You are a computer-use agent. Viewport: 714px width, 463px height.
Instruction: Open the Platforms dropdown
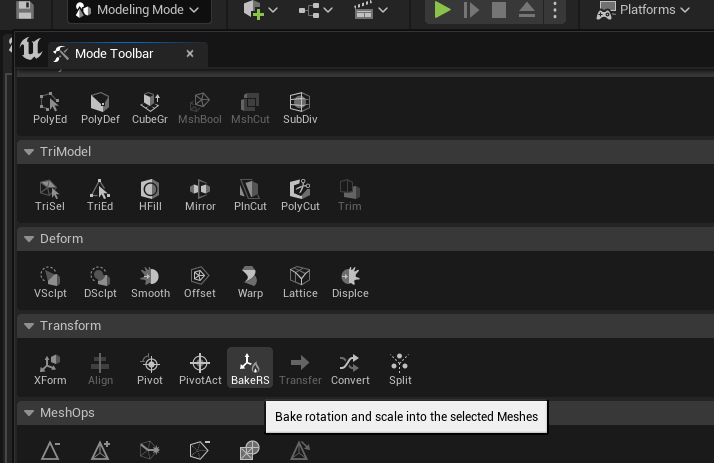pyautogui.click(x=643, y=10)
